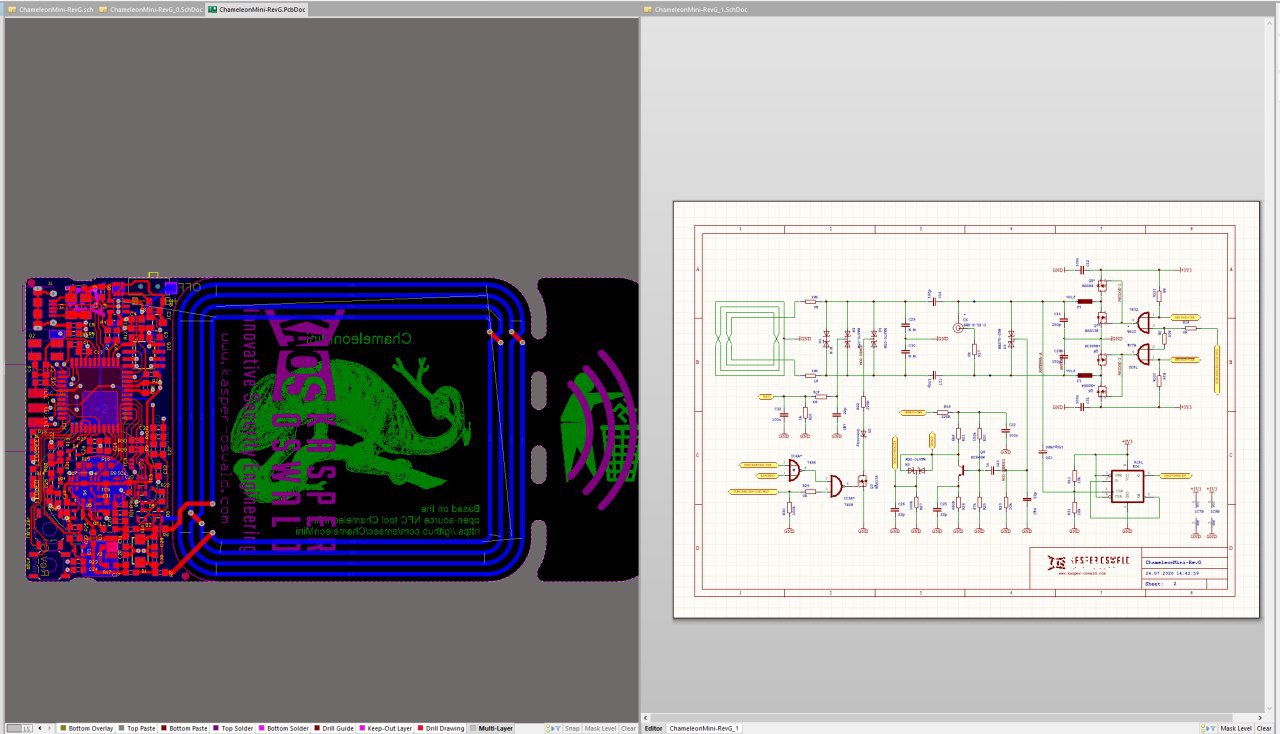Screen dimensions: 1280x734
Task: Click Clear in the schematic pane
Action: [x=1264, y=728]
